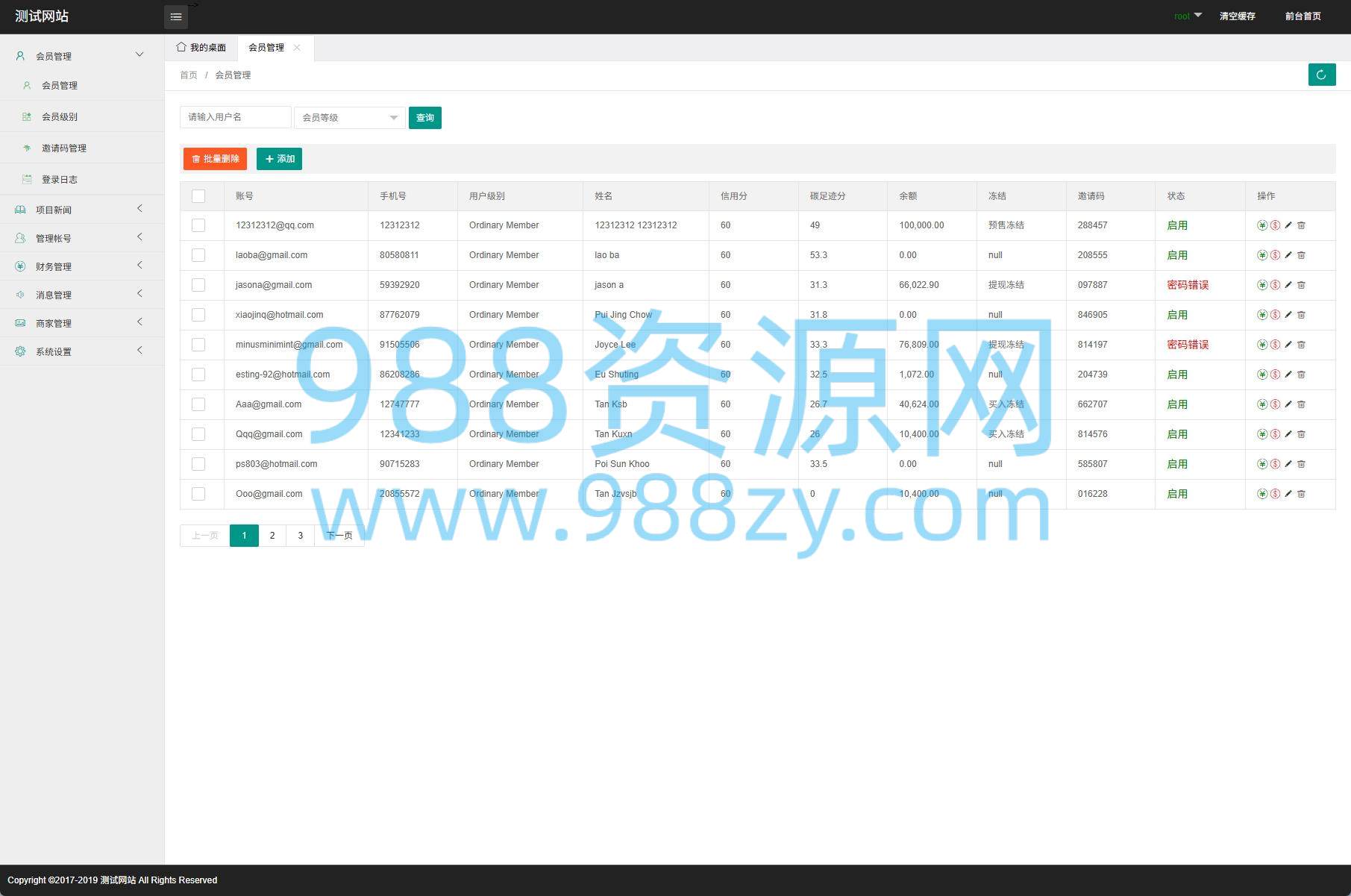Click the green yen icon for 12312312@qq.com
This screenshot has width=1351, height=896.
[1261, 225]
